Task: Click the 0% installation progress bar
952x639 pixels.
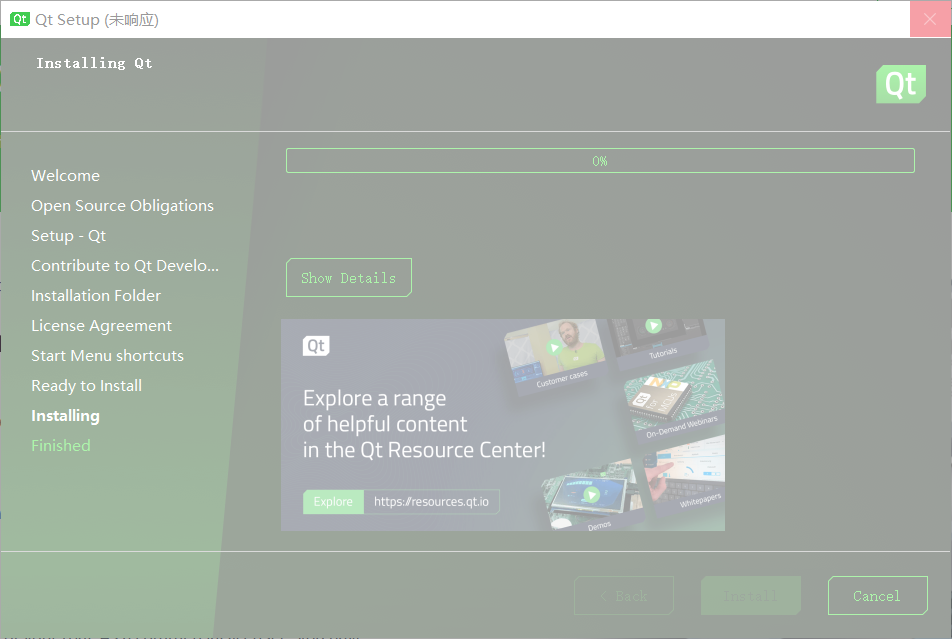Action: 600,160
